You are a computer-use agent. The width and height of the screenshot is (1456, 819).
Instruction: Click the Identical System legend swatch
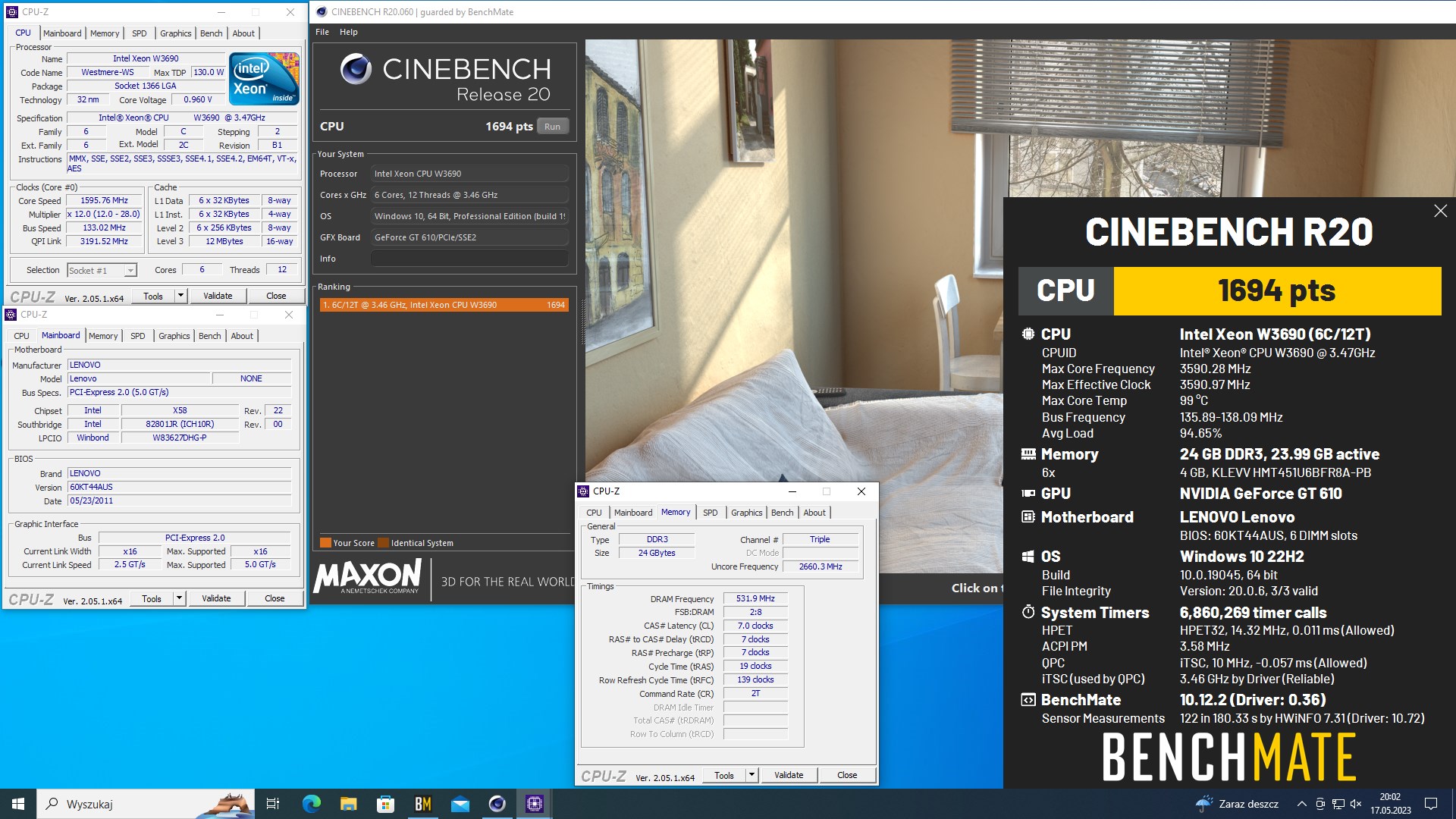point(383,543)
